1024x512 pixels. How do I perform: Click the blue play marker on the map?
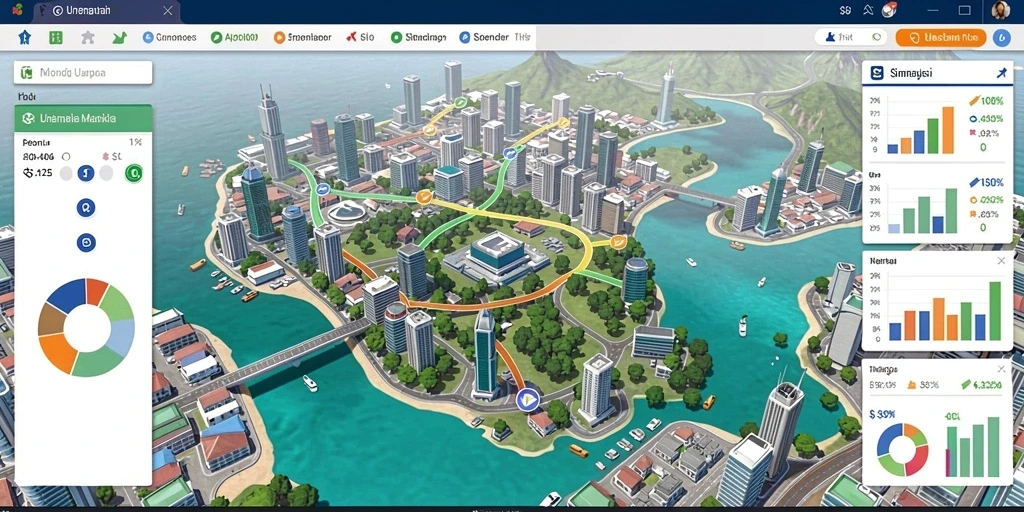tap(528, 399)
